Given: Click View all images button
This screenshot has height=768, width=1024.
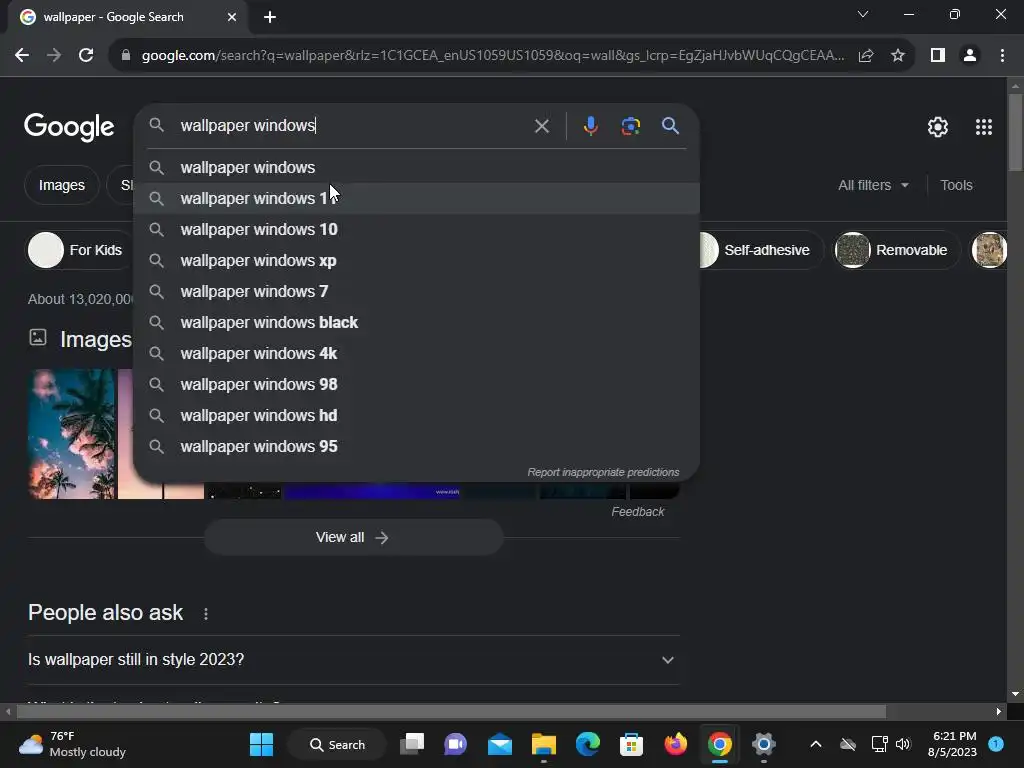Looking at the screenshot, I should click(x=353, y=537).
